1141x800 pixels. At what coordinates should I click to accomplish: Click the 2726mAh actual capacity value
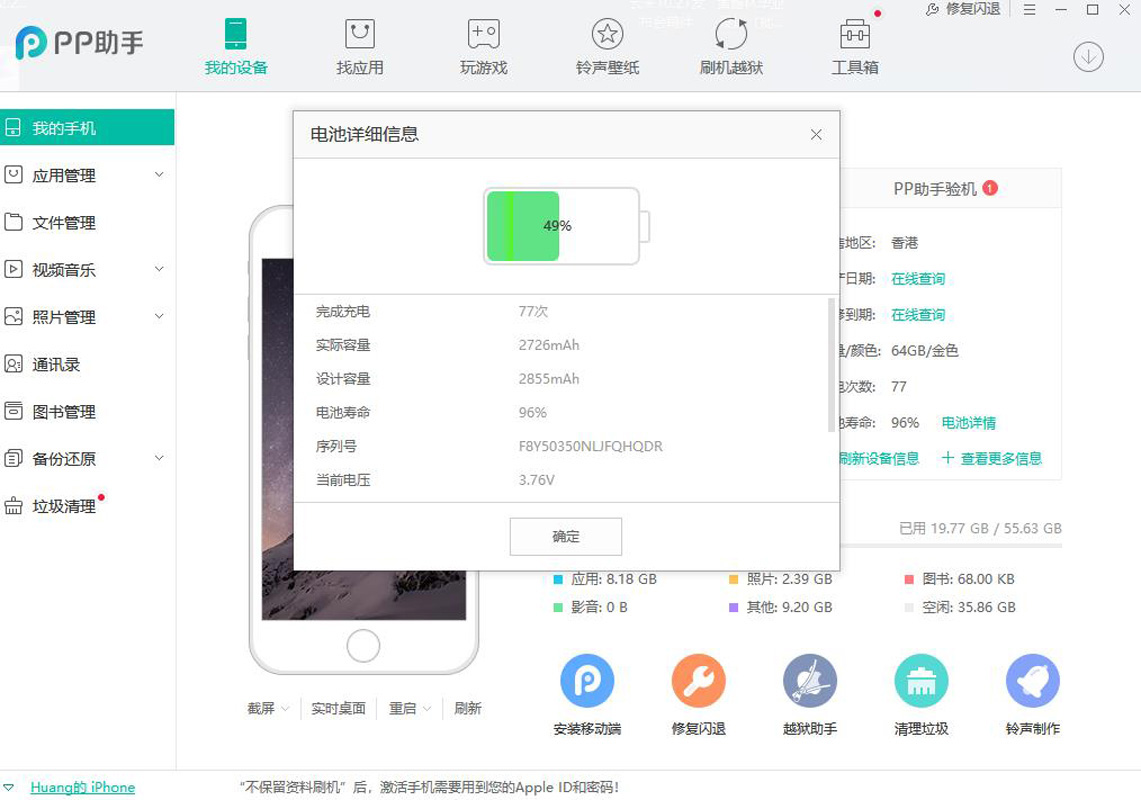click(x=549, y=345)
